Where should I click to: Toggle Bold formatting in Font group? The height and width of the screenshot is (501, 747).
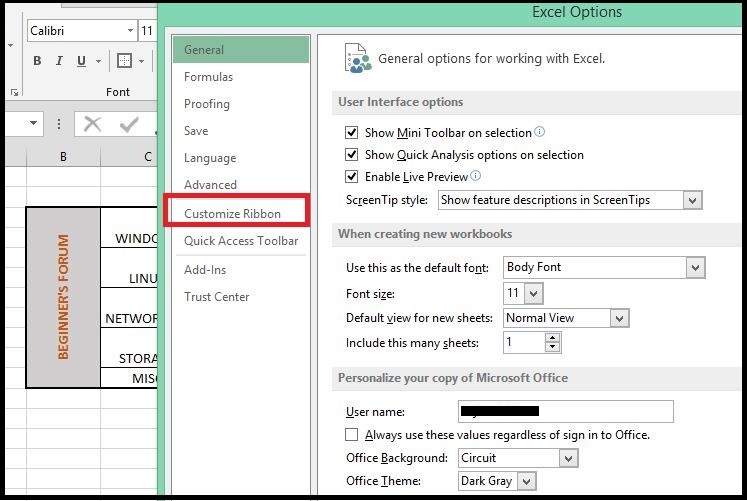coord(37,61)
